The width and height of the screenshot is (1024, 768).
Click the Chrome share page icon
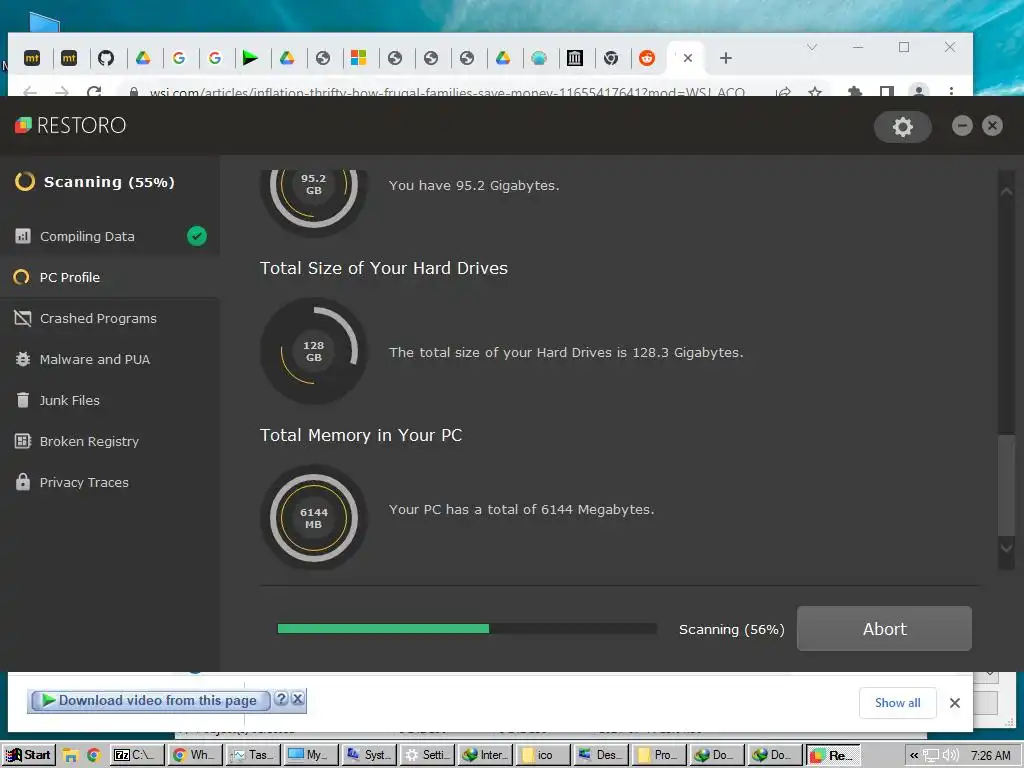[x=783, y=92]
